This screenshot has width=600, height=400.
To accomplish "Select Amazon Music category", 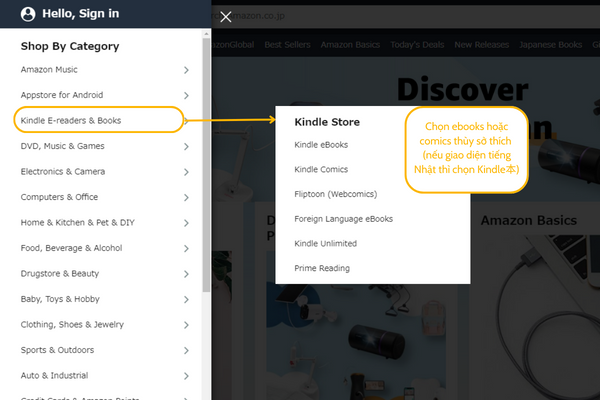I will pyautogui.click(x=49, y=70).
